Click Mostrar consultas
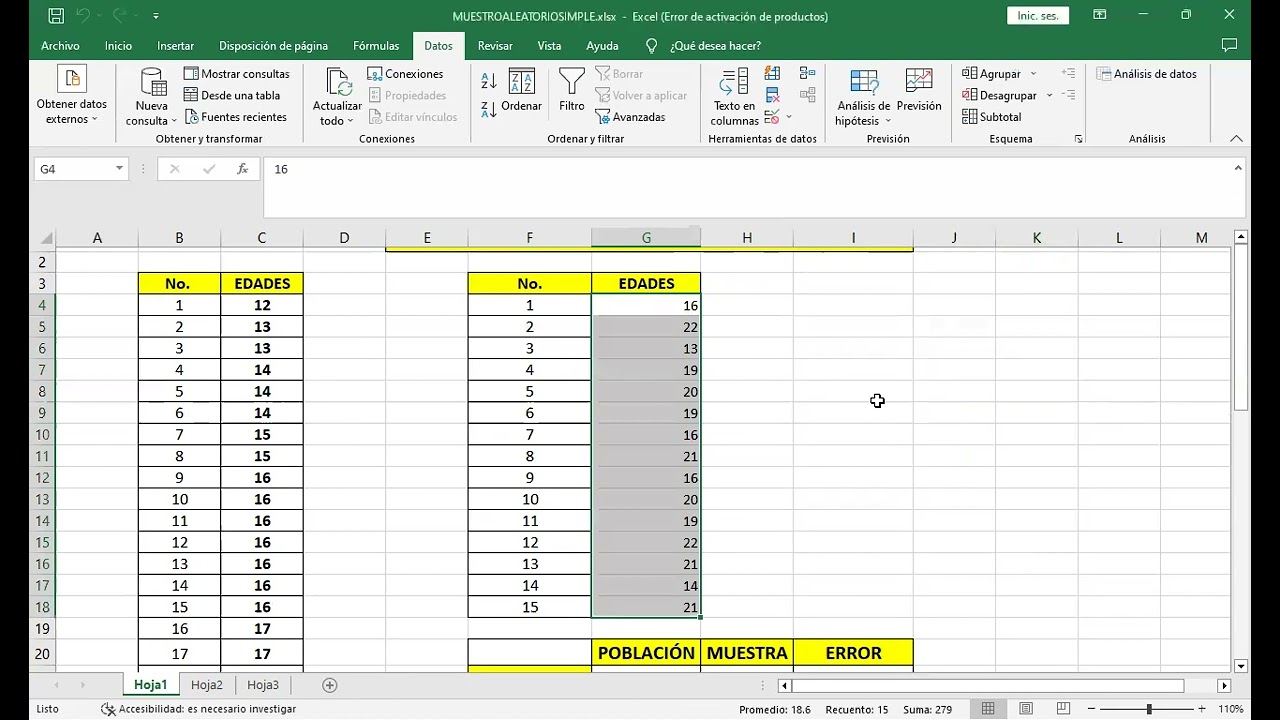Viewport: 1280px width, 720px height. (237, 74)
